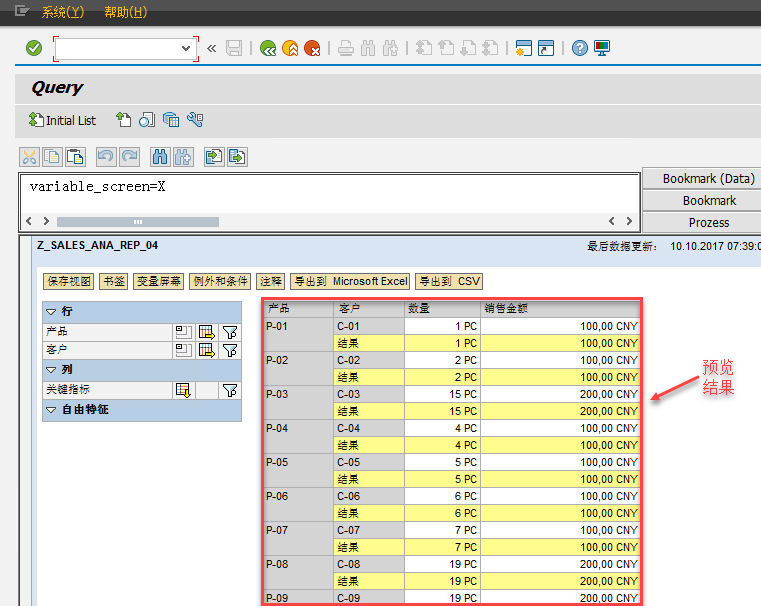Click the green Back arrow icon
This screenshot has height=606, width=761.
(268, 48)
